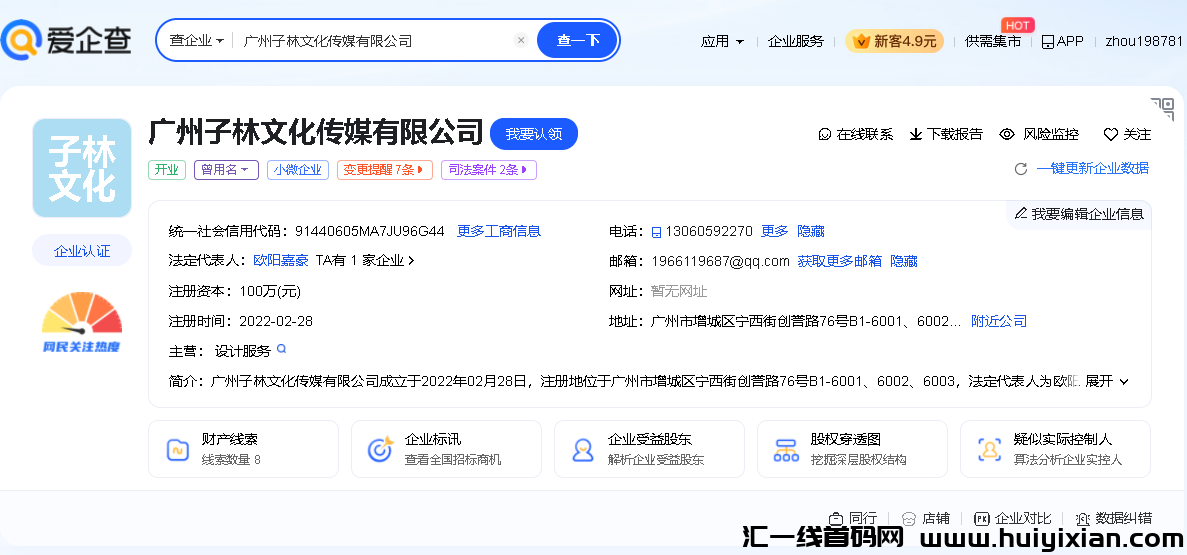Click the 企业对比 PK icon
The height and width of the screenshot is (555, 1187).
coord(982,519)
